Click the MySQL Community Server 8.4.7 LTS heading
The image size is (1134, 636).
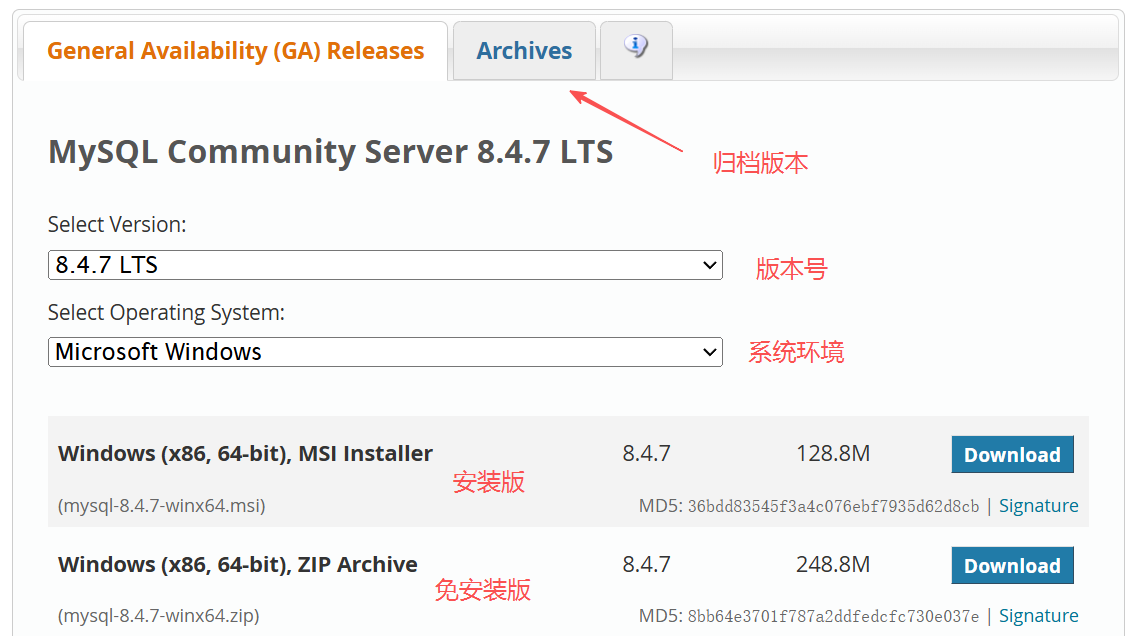pos(331,152)
